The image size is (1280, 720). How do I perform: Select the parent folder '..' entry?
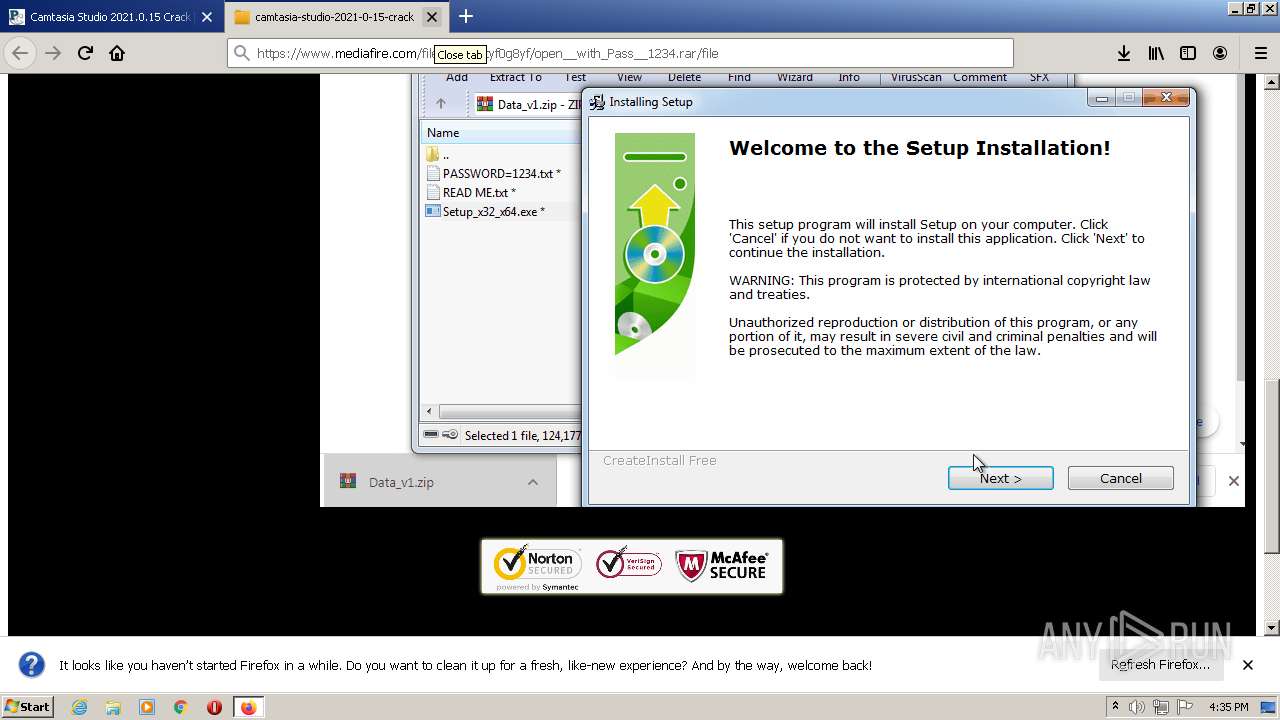(438, 154)
